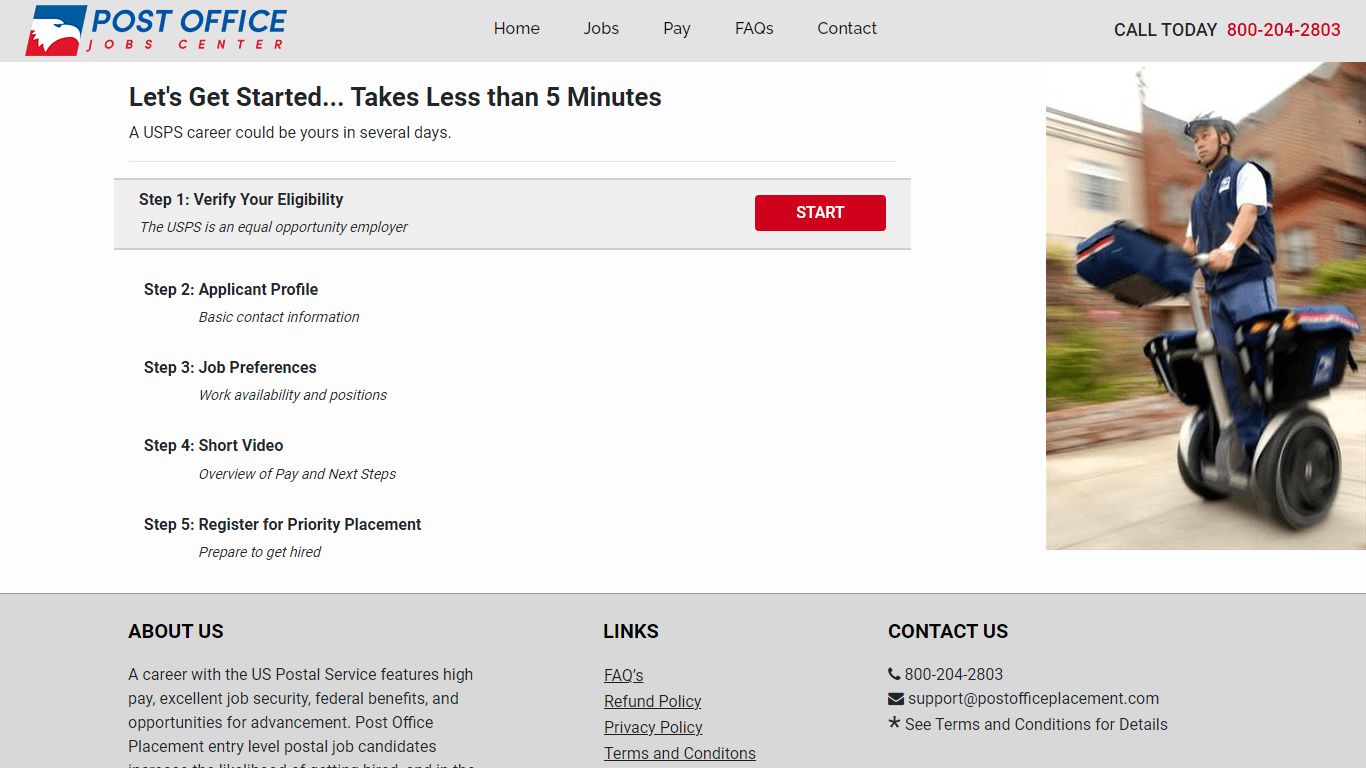The width and height of the screenshot is (1366, 768).
Task: Click the LINKS footer heading
Action: [631, 631]
